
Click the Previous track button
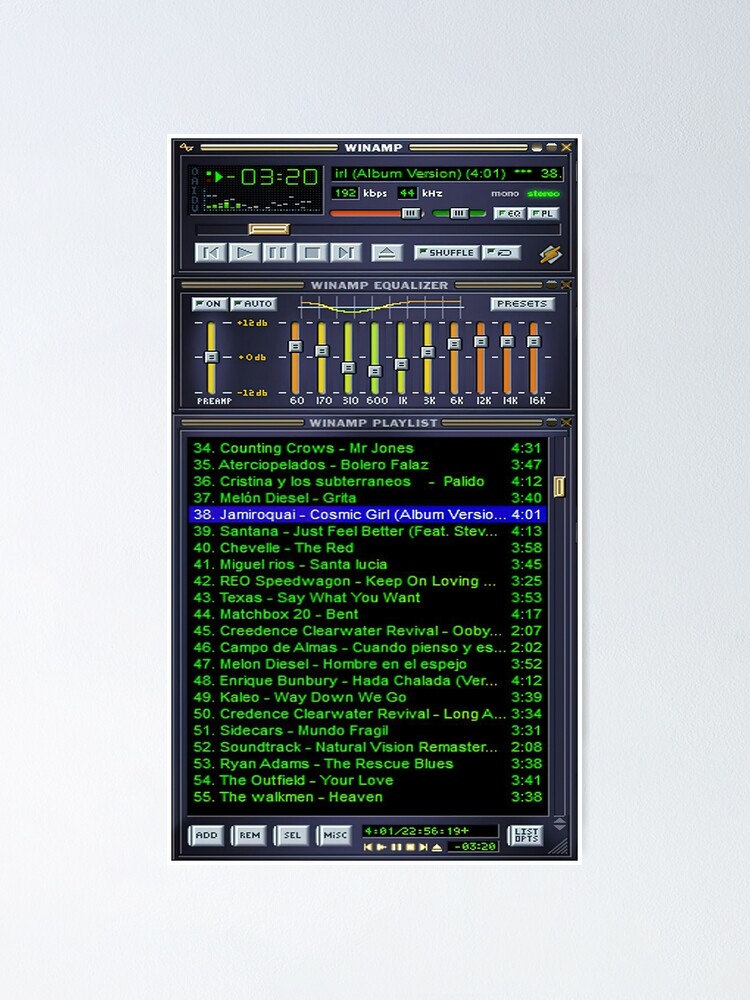click(x=211, y=253)
